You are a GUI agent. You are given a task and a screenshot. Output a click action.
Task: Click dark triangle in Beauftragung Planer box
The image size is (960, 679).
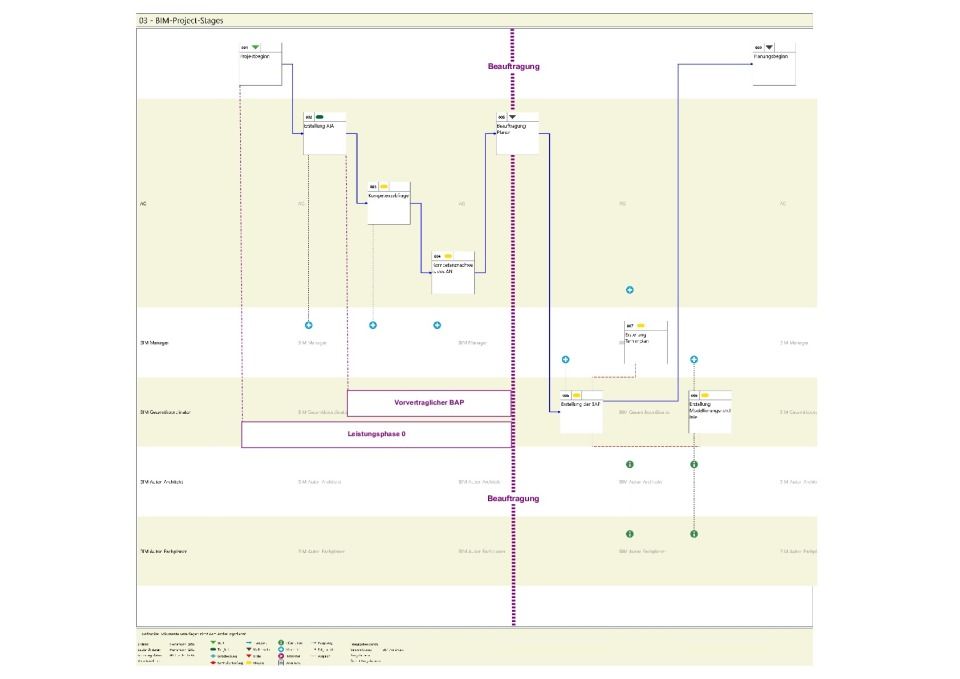coord(512,117)
